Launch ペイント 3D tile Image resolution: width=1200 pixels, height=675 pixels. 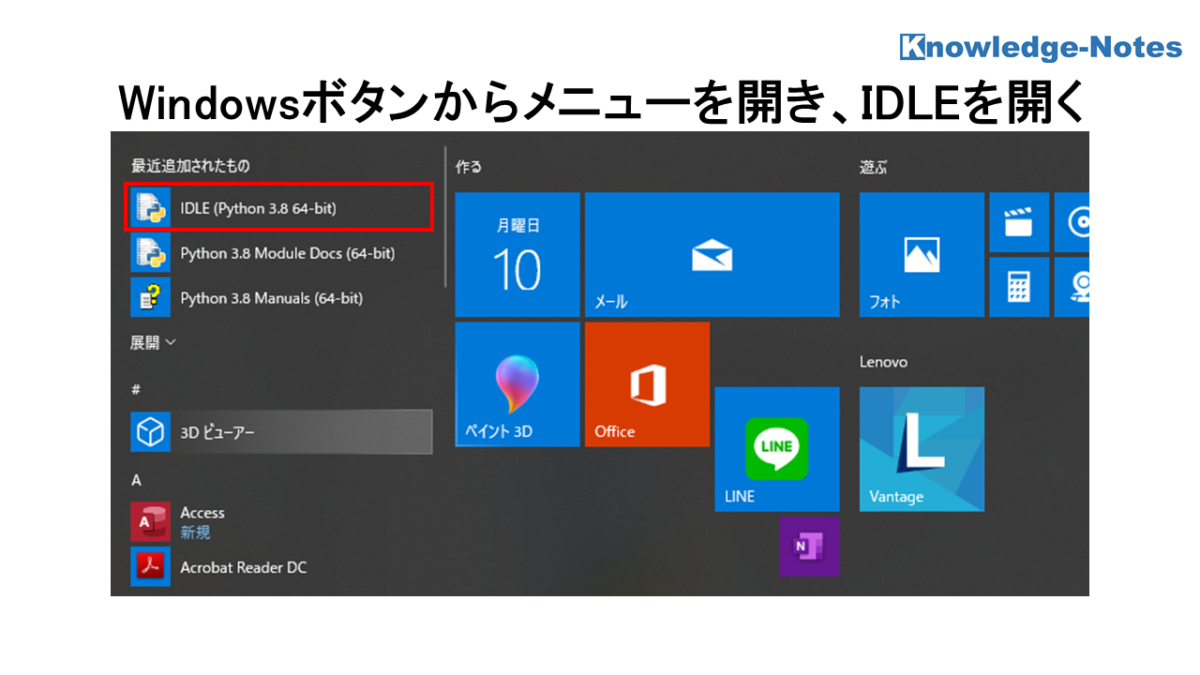coord(517,384)
